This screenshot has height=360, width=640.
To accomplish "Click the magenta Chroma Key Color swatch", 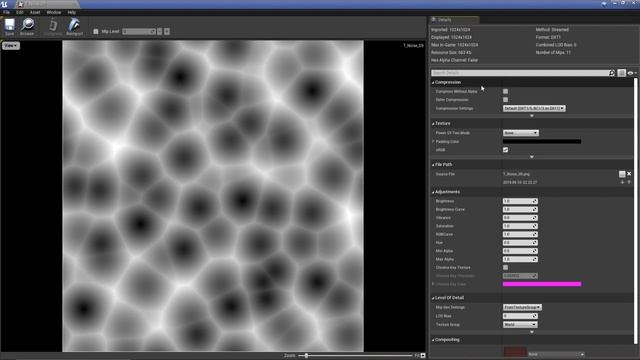I will [542, 284].
